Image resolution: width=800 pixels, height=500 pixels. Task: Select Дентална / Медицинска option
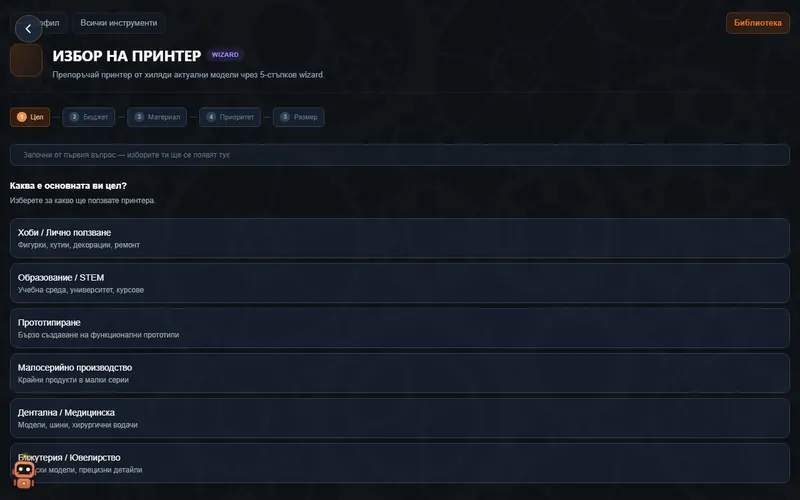point(399,418)
